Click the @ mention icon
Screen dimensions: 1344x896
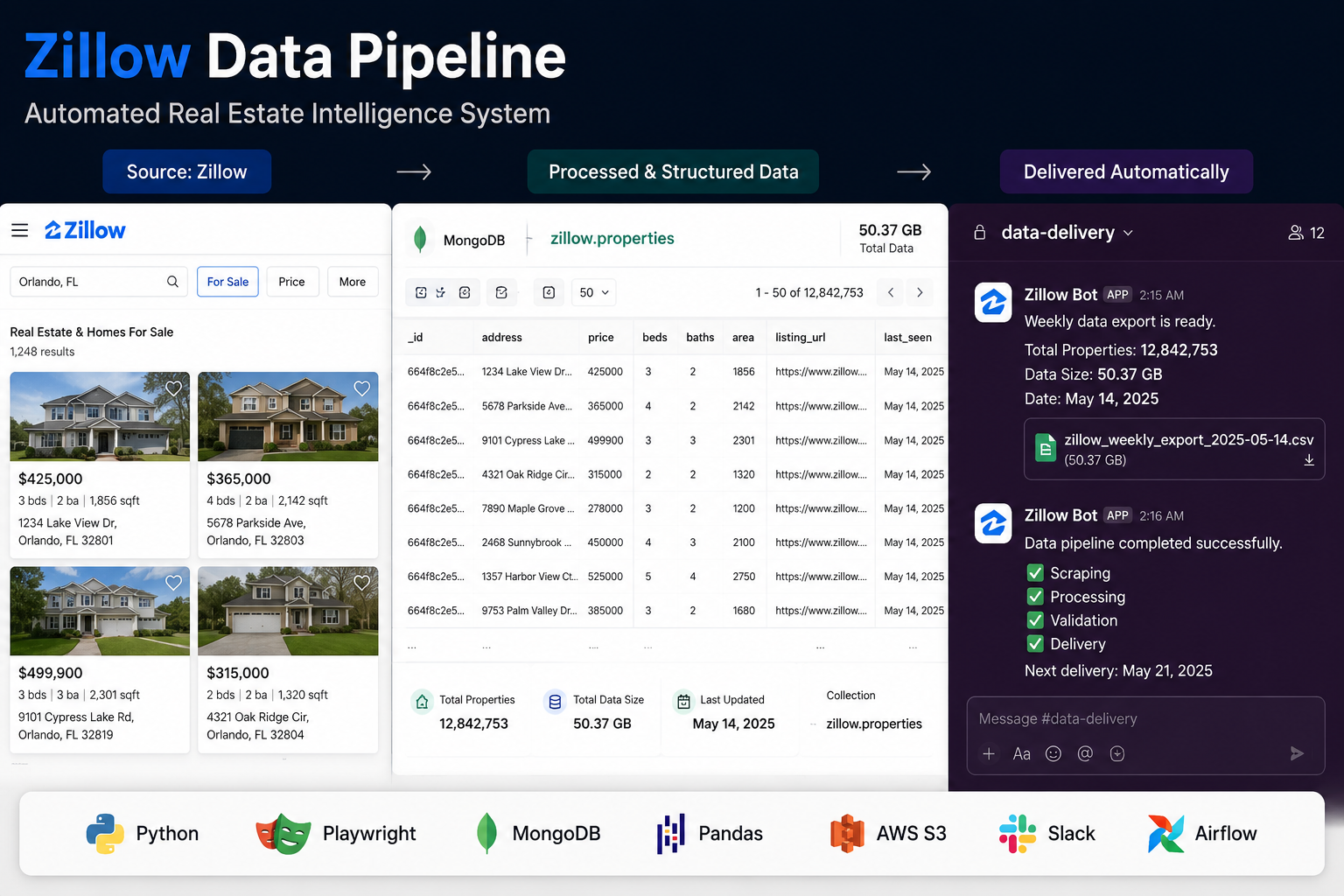point(1085,753)
